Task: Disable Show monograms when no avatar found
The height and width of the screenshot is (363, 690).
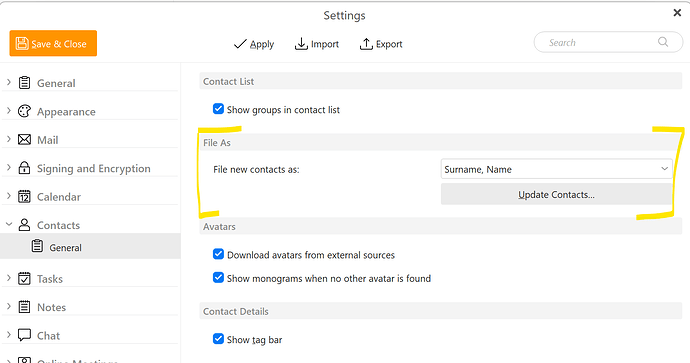Action: tap(218, 278)
